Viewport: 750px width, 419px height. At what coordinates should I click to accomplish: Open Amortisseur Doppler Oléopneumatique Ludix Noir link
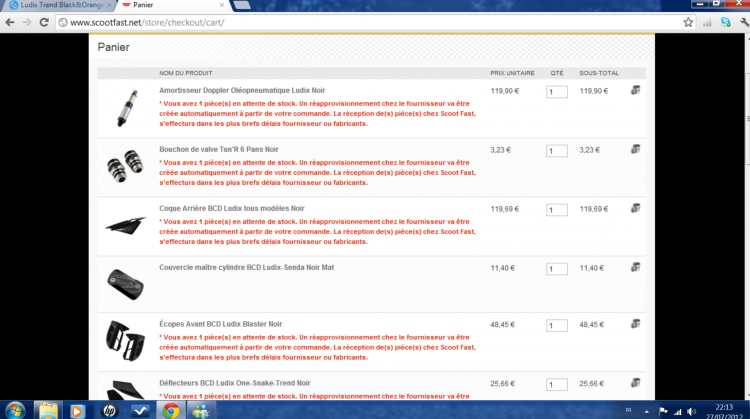click(242, 90)
